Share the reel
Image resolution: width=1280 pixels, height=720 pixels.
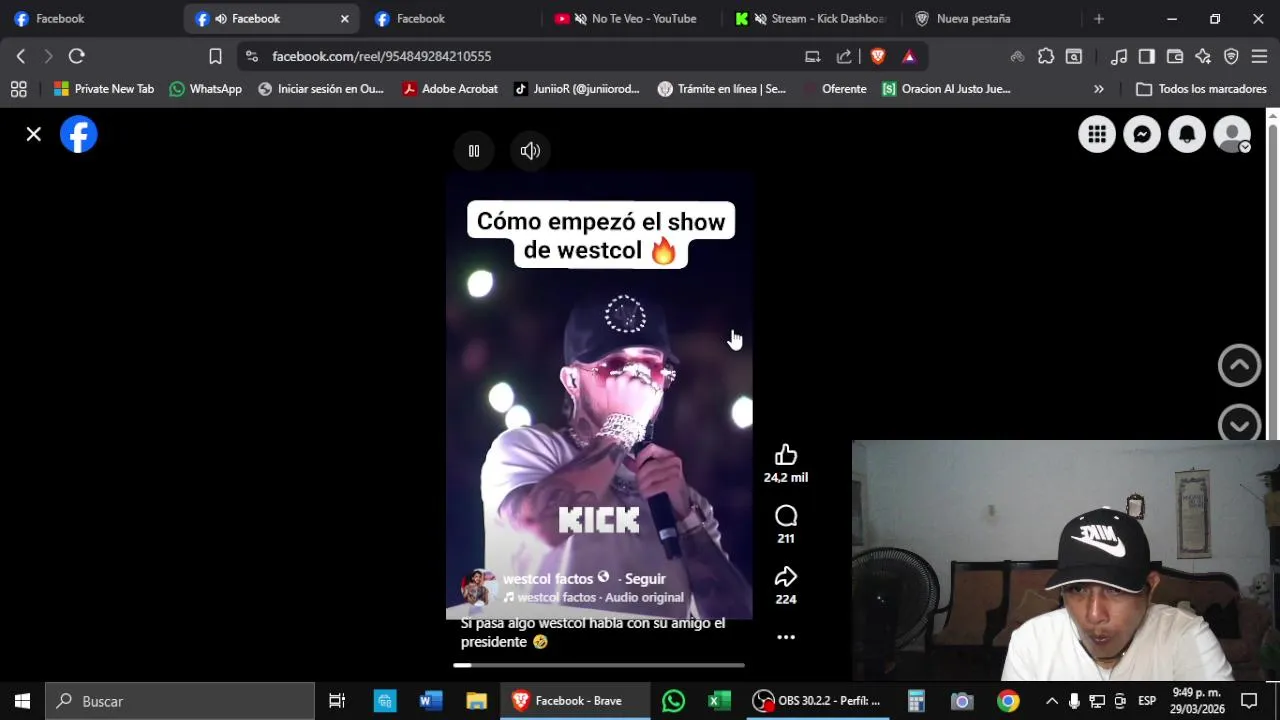pos(786,577)
